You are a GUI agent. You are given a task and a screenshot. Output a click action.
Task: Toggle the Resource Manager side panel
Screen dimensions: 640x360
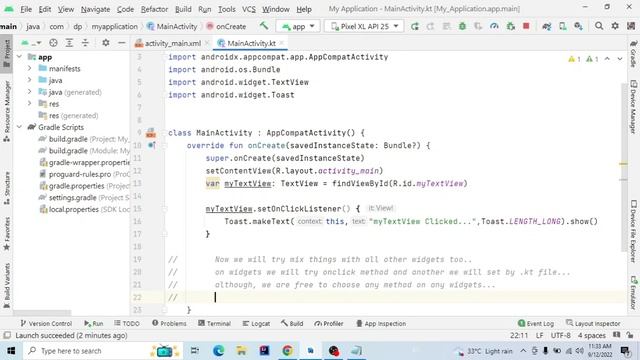7,111
